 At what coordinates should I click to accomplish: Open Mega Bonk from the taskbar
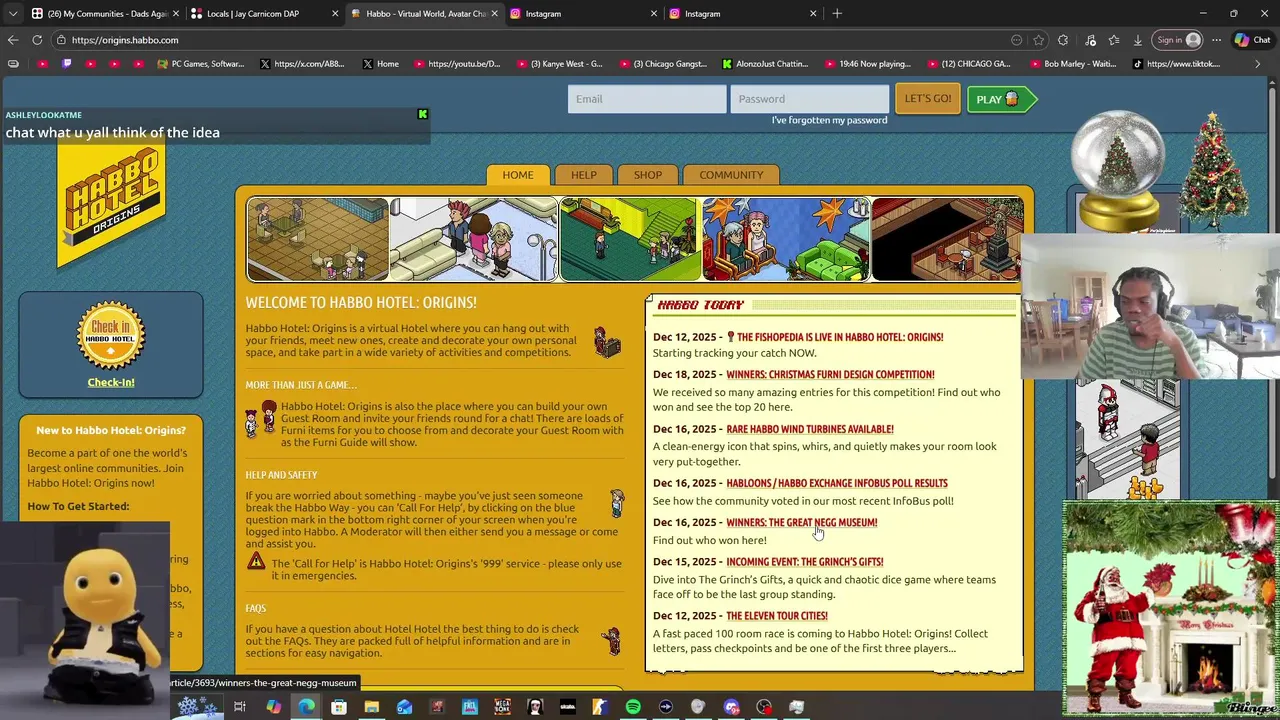(502, 707)
